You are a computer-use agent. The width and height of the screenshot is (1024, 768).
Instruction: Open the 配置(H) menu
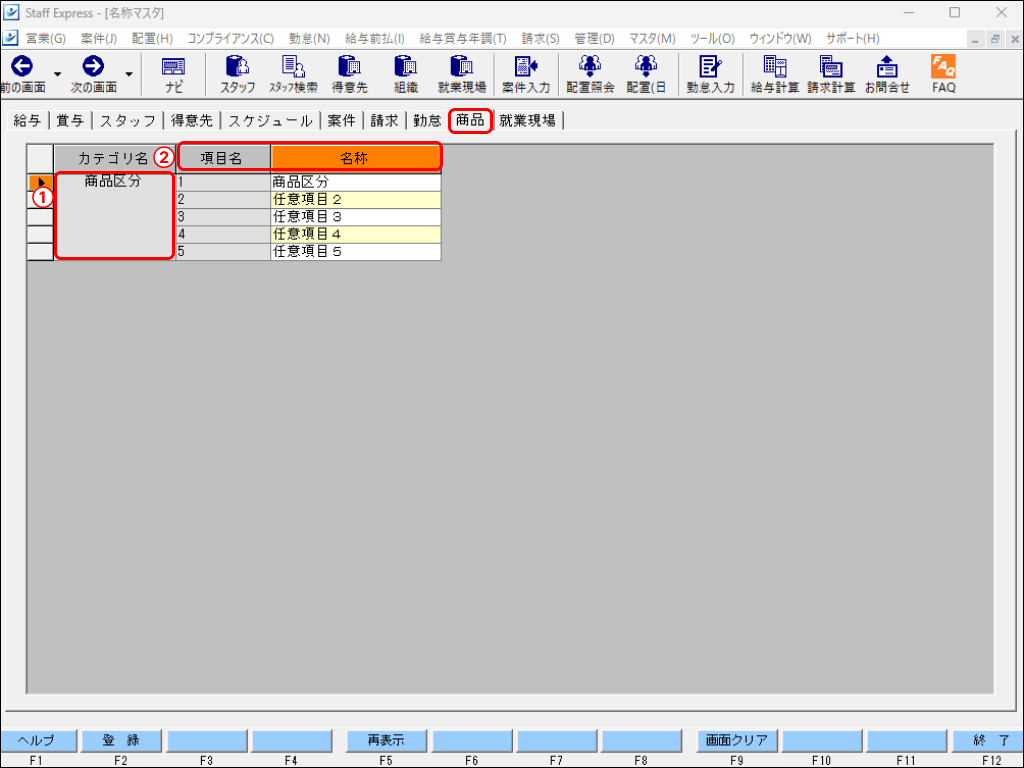point(152,39)
